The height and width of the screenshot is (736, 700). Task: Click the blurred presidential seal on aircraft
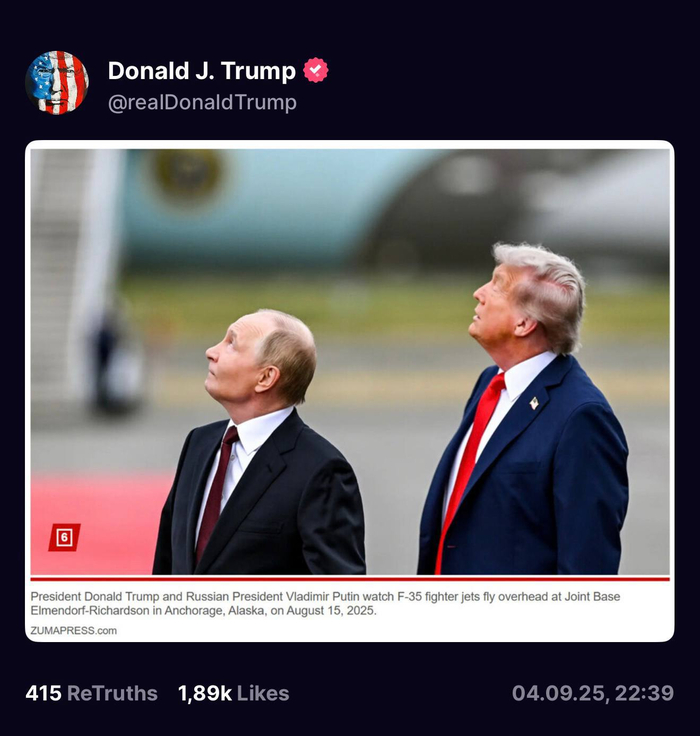click(186, 172)
